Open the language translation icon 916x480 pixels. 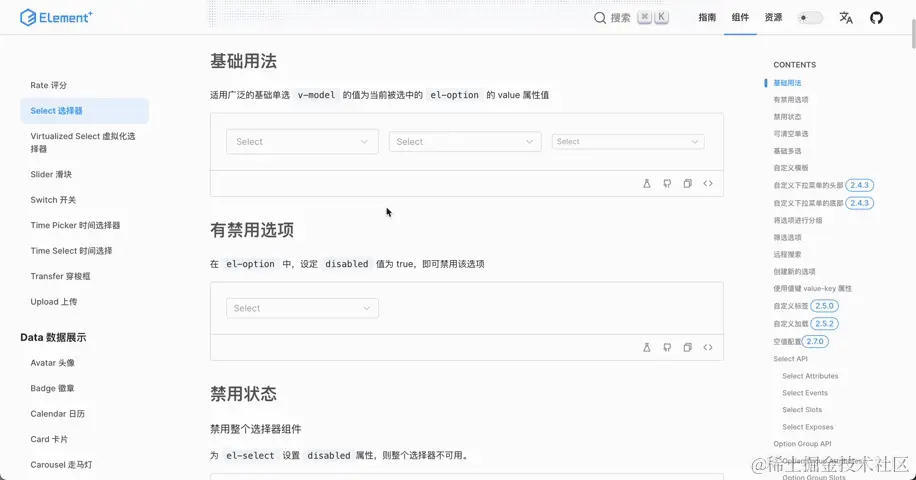click(846, 18)
